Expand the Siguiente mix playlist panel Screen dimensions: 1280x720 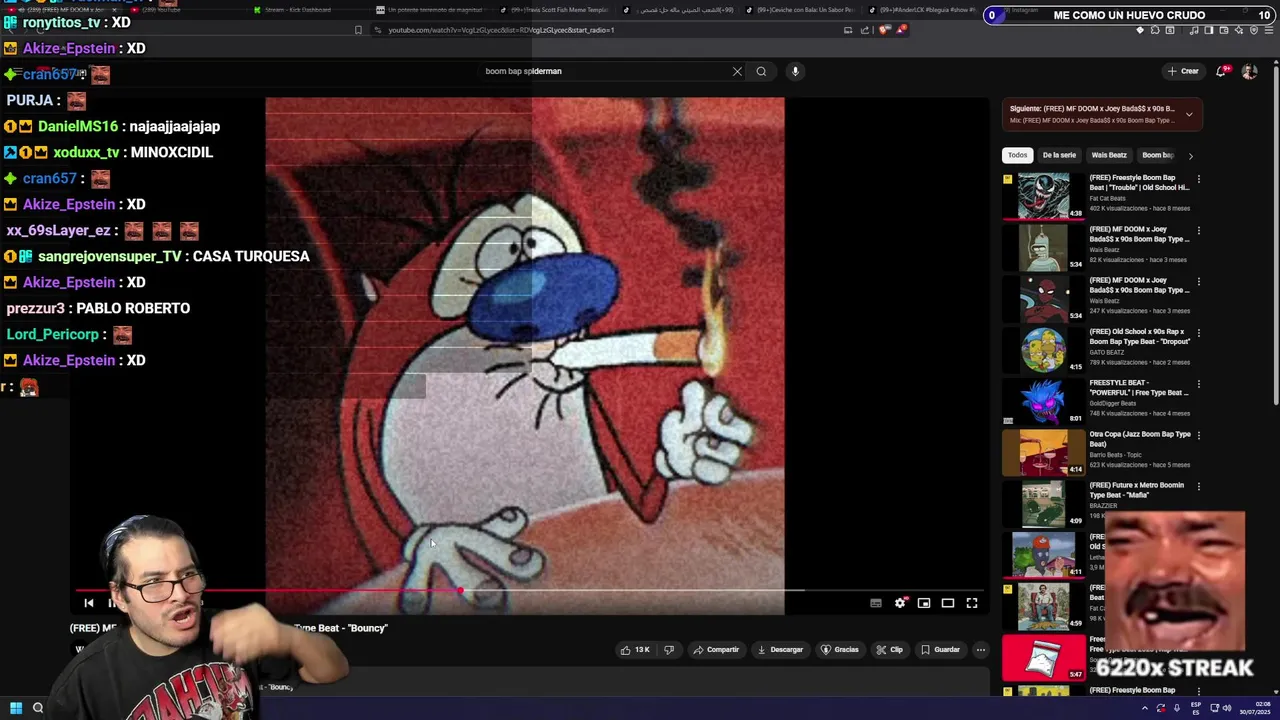1189,114
